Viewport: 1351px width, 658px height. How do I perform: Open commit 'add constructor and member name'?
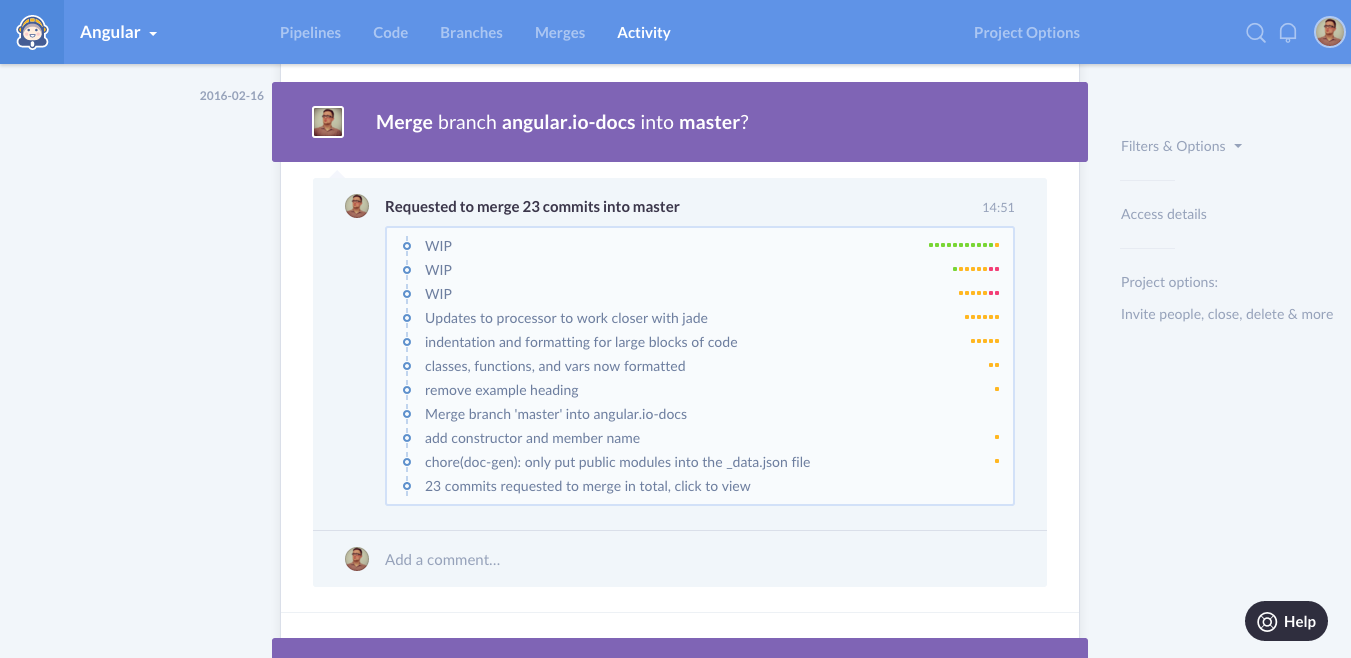tap(532, 438)
